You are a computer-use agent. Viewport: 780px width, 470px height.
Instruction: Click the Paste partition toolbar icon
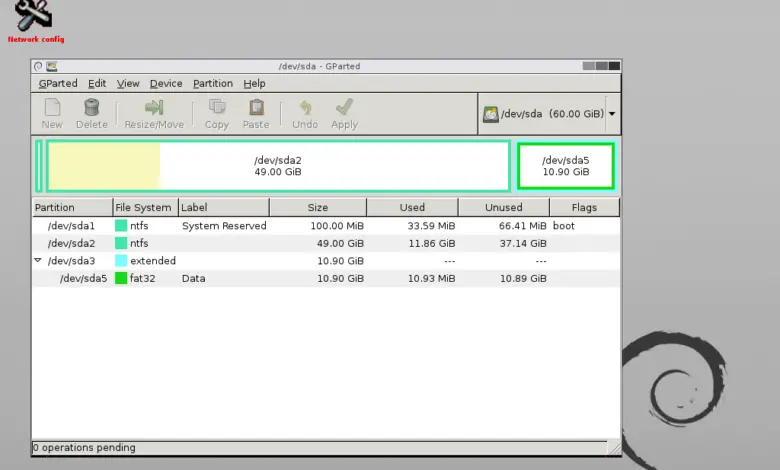pos(256,107)
